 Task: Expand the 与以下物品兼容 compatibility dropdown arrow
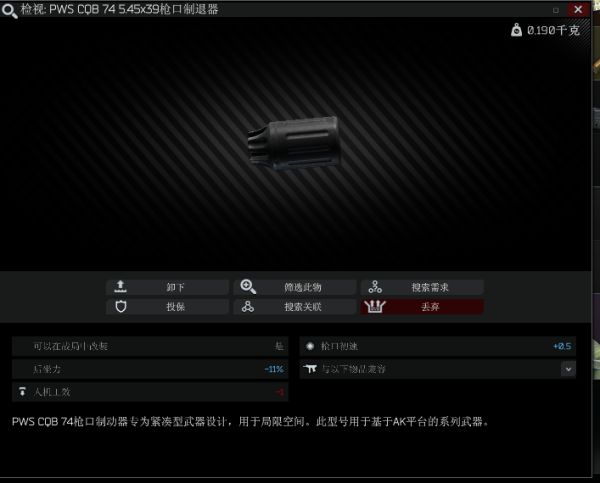click(x=568, y=369)
